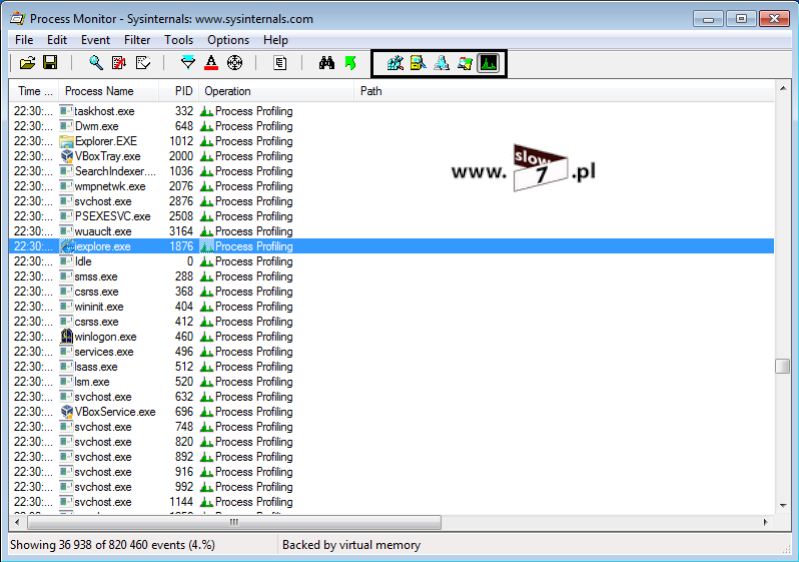Select the Idle process row
Image resolution: width=799 pixels, height=562 pixels.
391,261
